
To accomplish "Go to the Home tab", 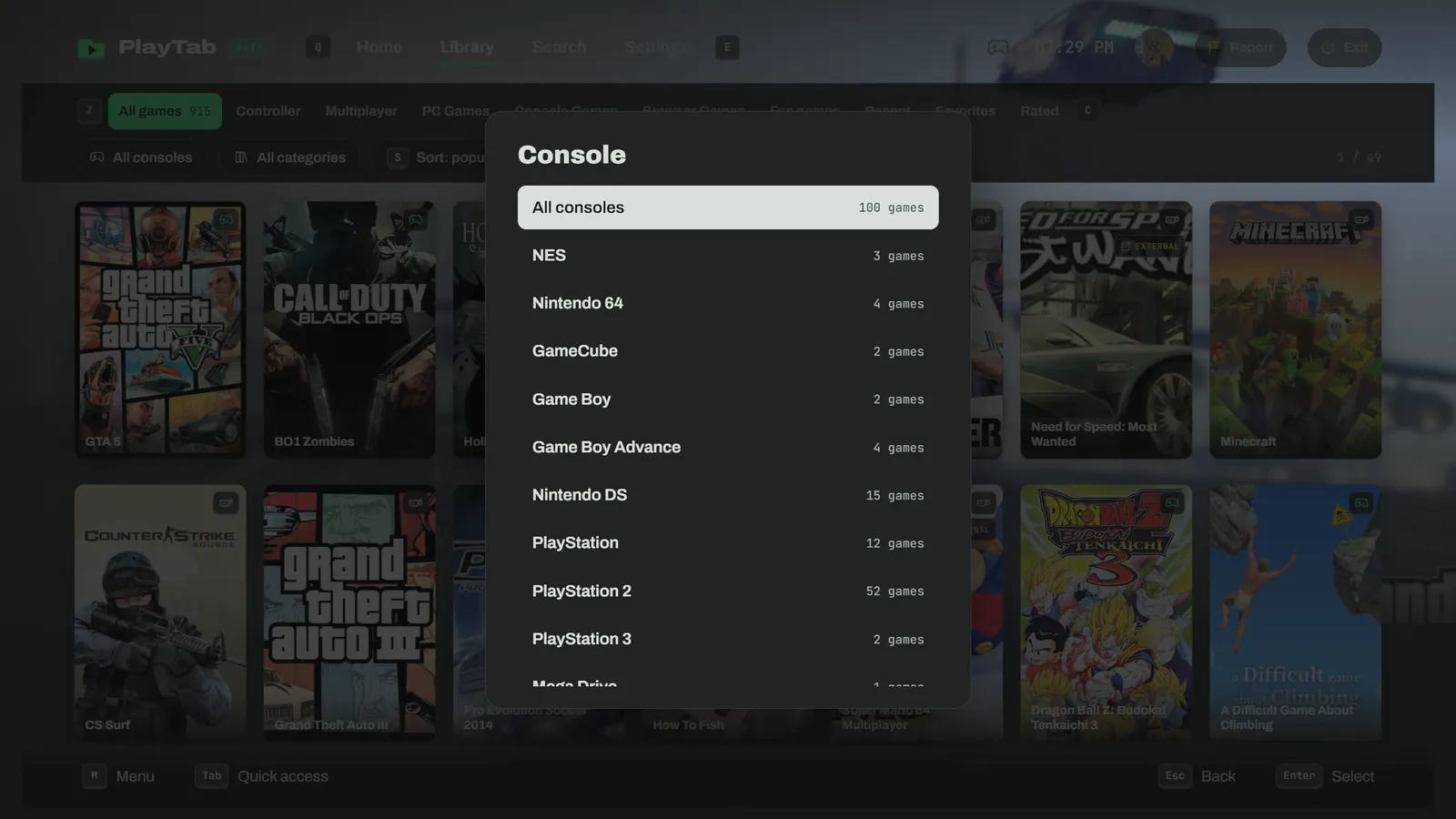I will pos(379,47).
